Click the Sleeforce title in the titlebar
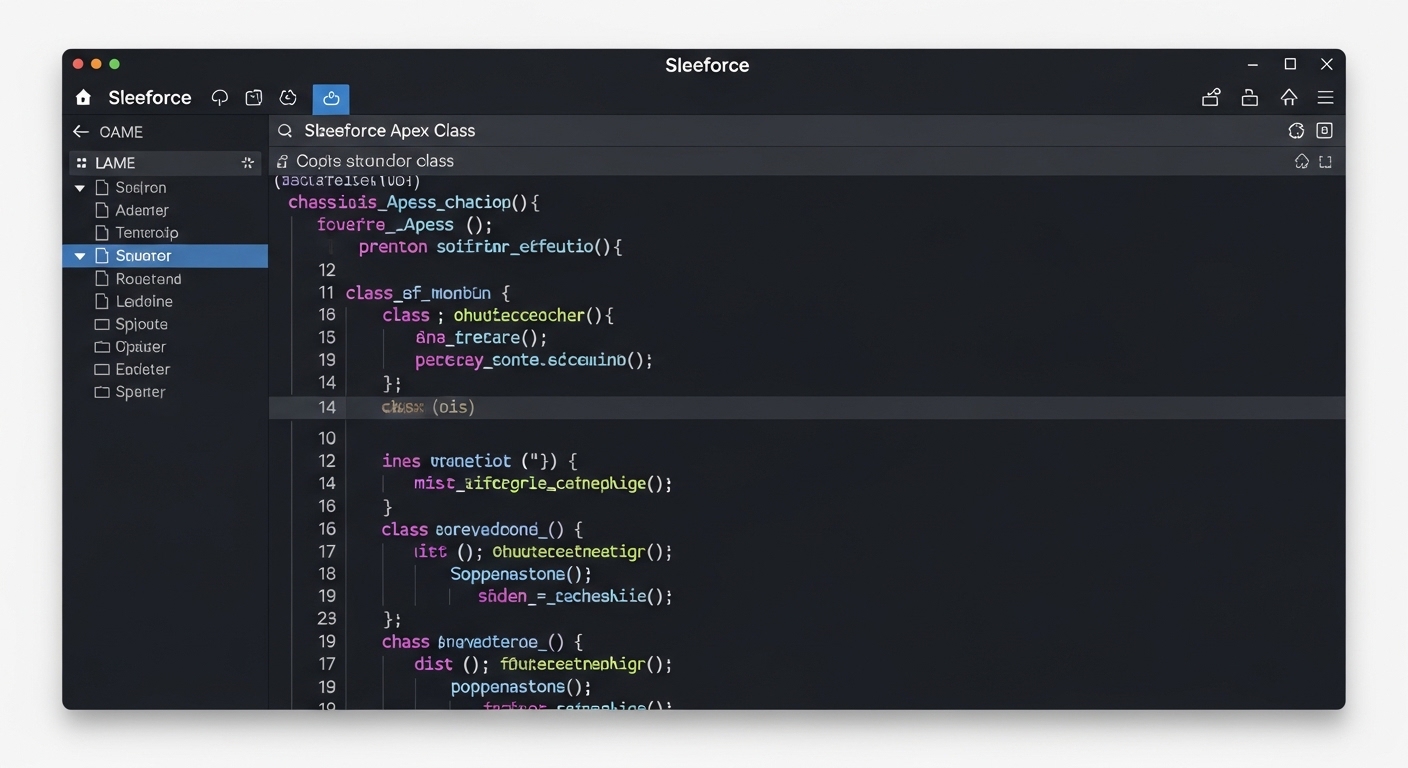Screen dimensions: 1408x768 (707, 65)
